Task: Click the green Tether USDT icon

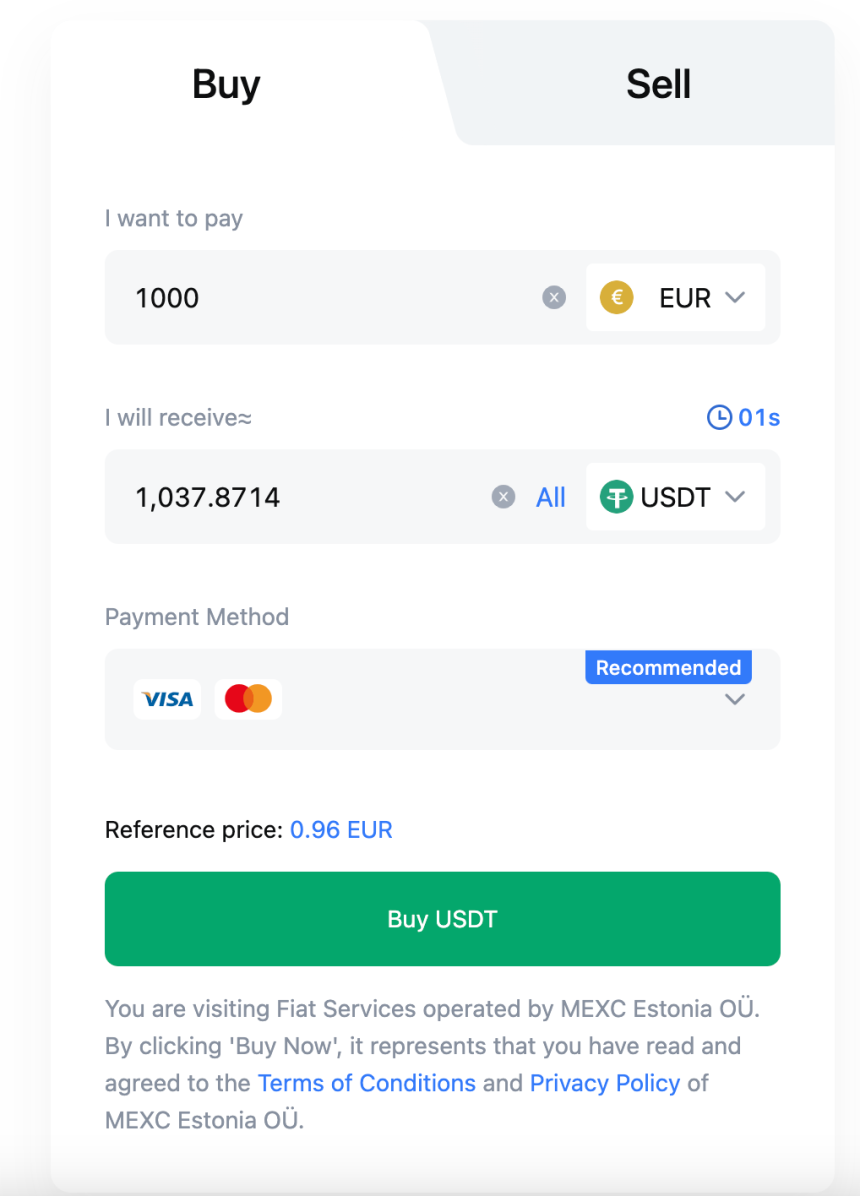Action: point(616,497)
